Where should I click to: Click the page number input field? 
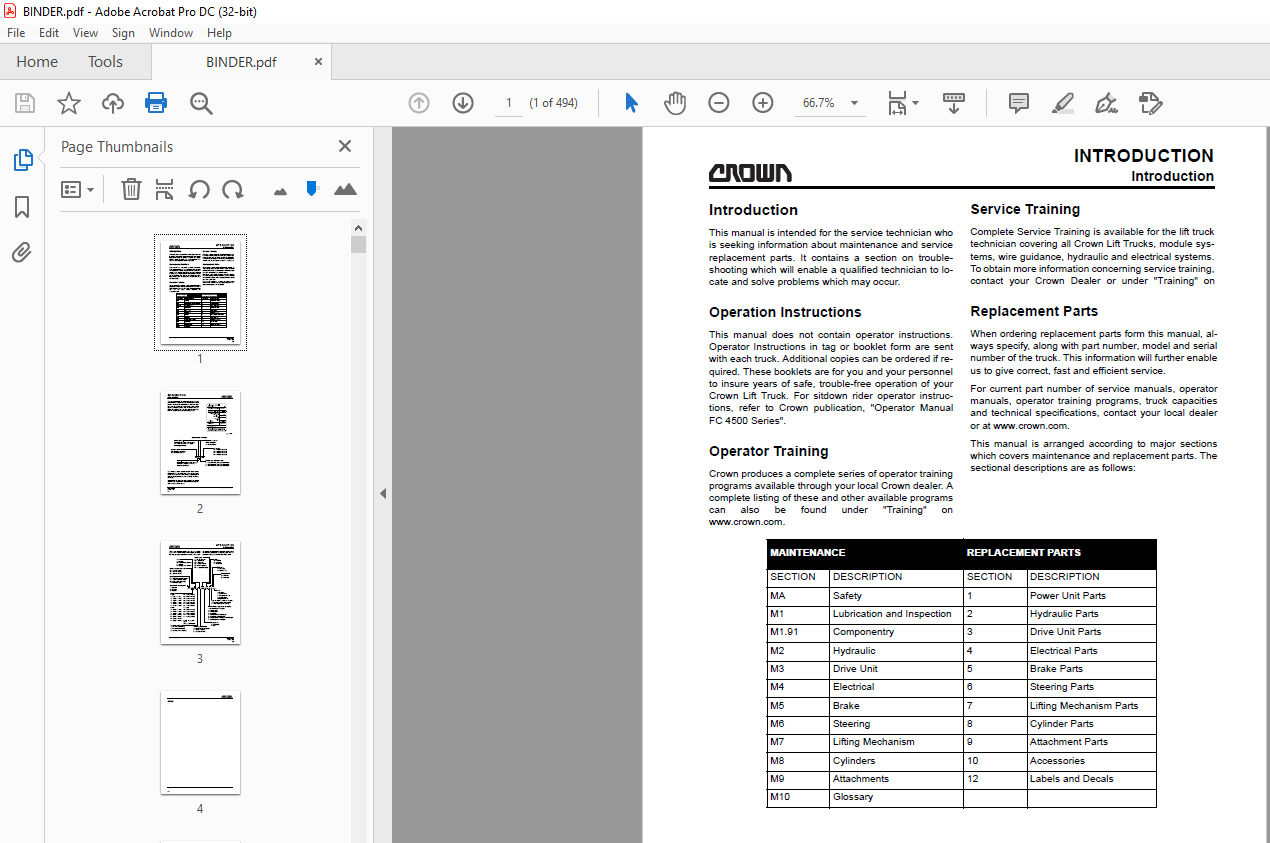pyautogui.click(x=508, y=103)
